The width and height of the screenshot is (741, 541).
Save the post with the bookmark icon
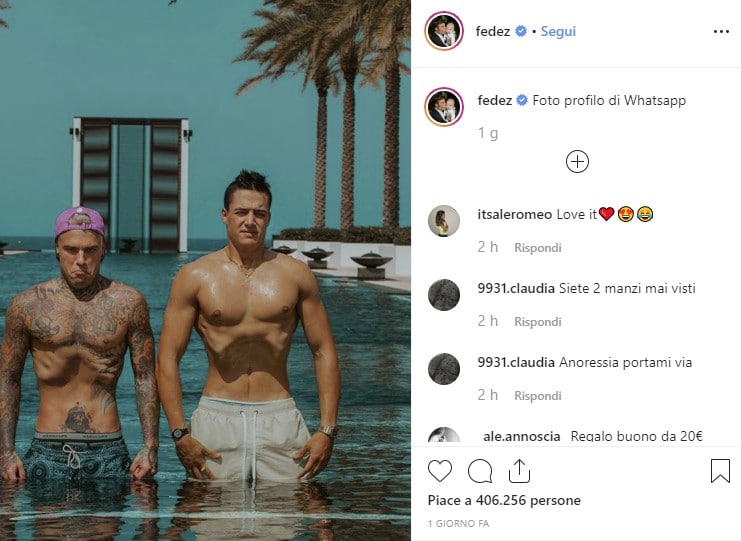[x=720, y=471]
